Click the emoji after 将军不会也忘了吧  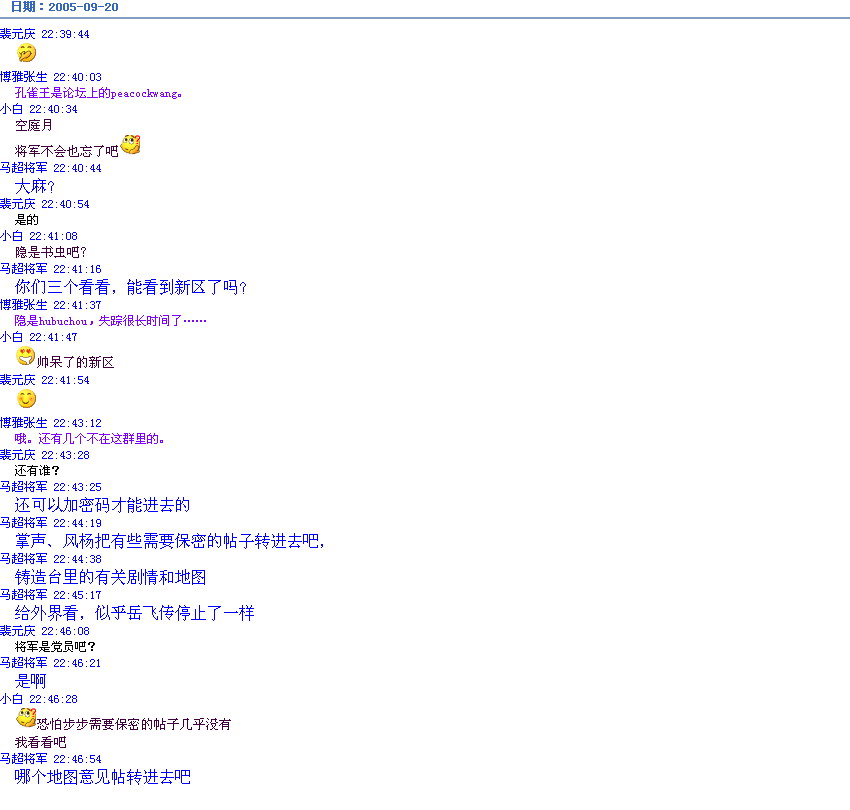131,144
